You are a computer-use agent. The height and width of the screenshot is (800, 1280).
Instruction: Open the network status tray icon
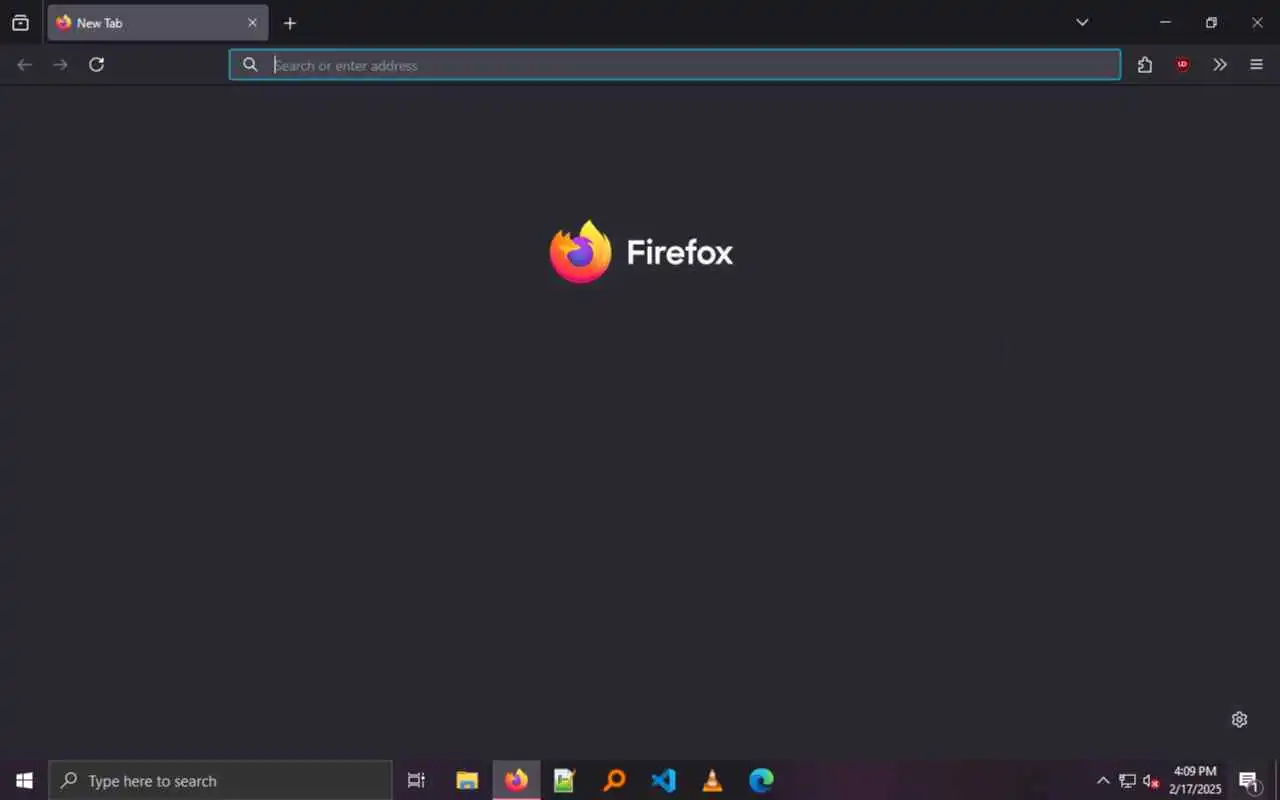coord(1127,780)
